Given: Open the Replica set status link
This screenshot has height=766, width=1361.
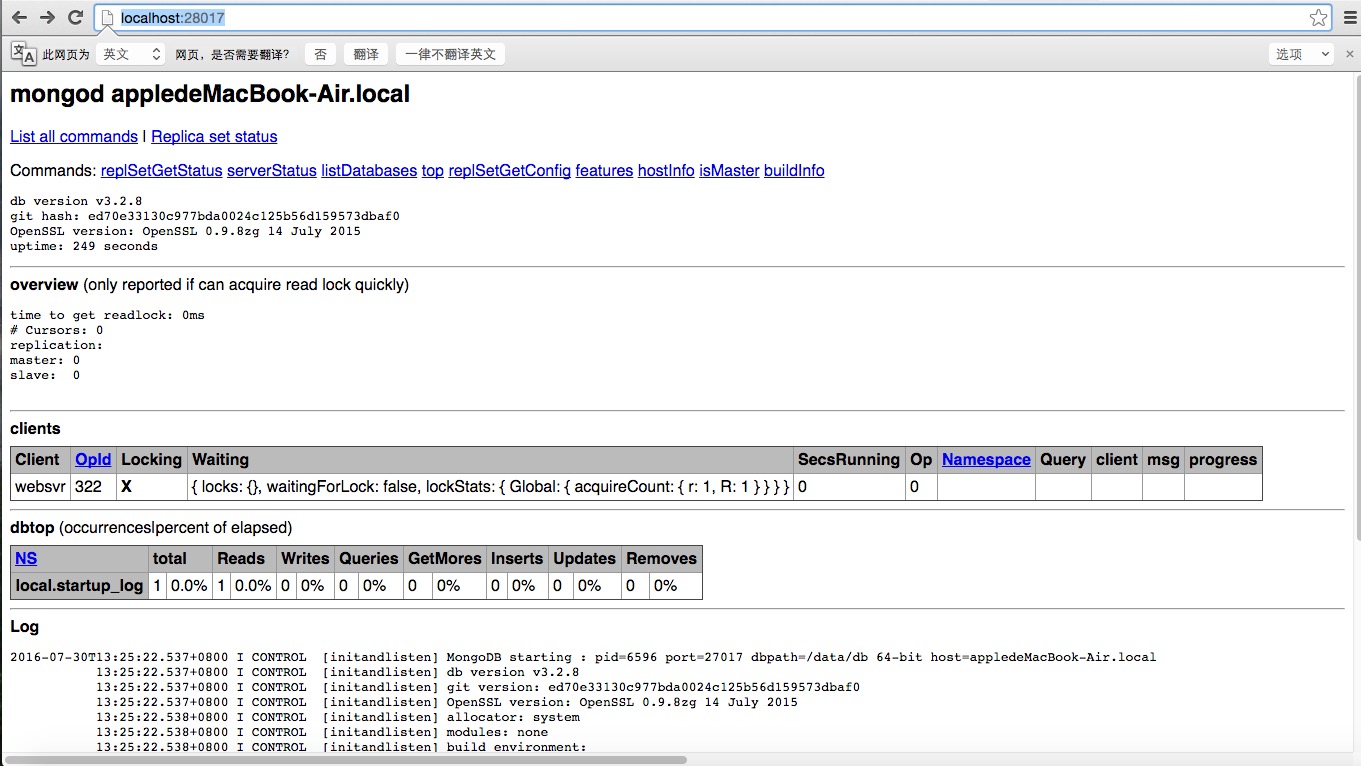Looking at the screenshot, I should [214, 137].
